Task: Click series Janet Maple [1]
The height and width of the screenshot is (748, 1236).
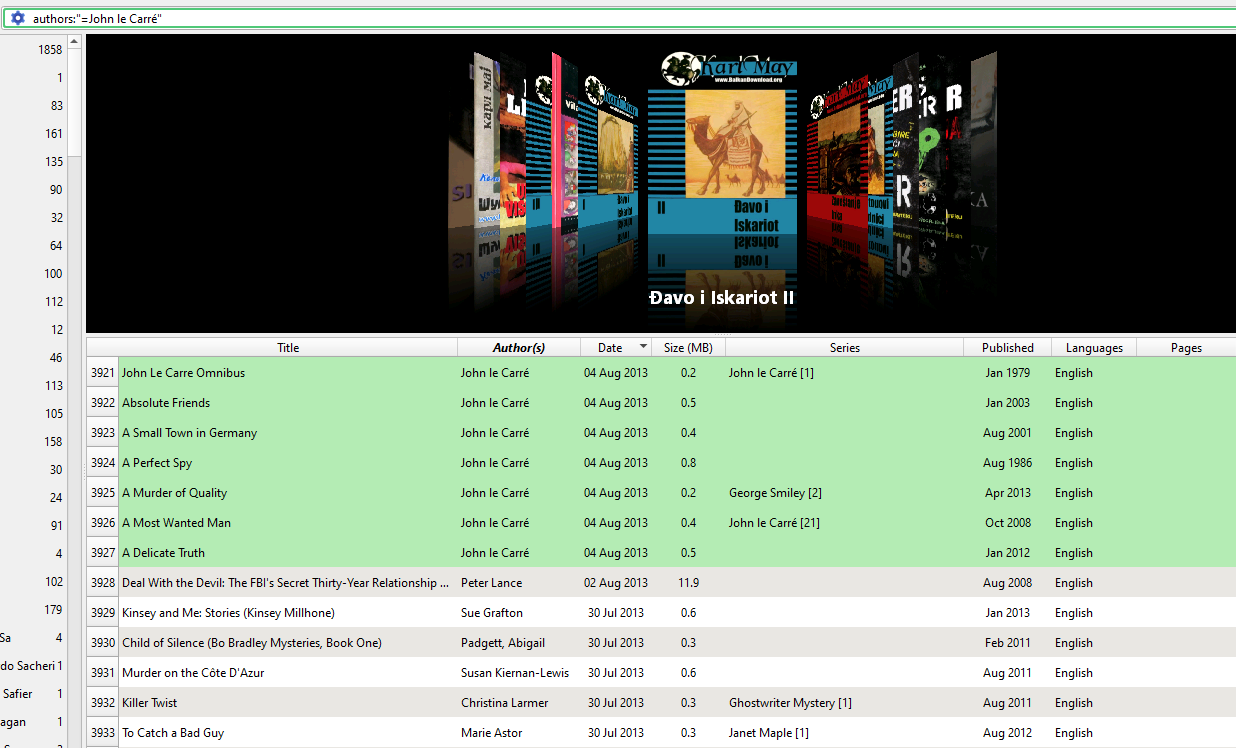Action: tap(769, 733)
